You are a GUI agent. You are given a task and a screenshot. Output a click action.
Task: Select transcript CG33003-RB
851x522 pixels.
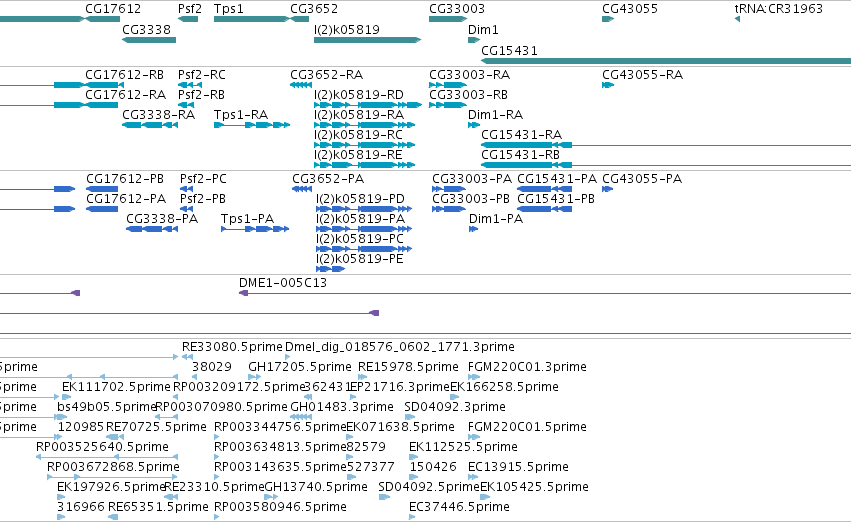[468, 94]
